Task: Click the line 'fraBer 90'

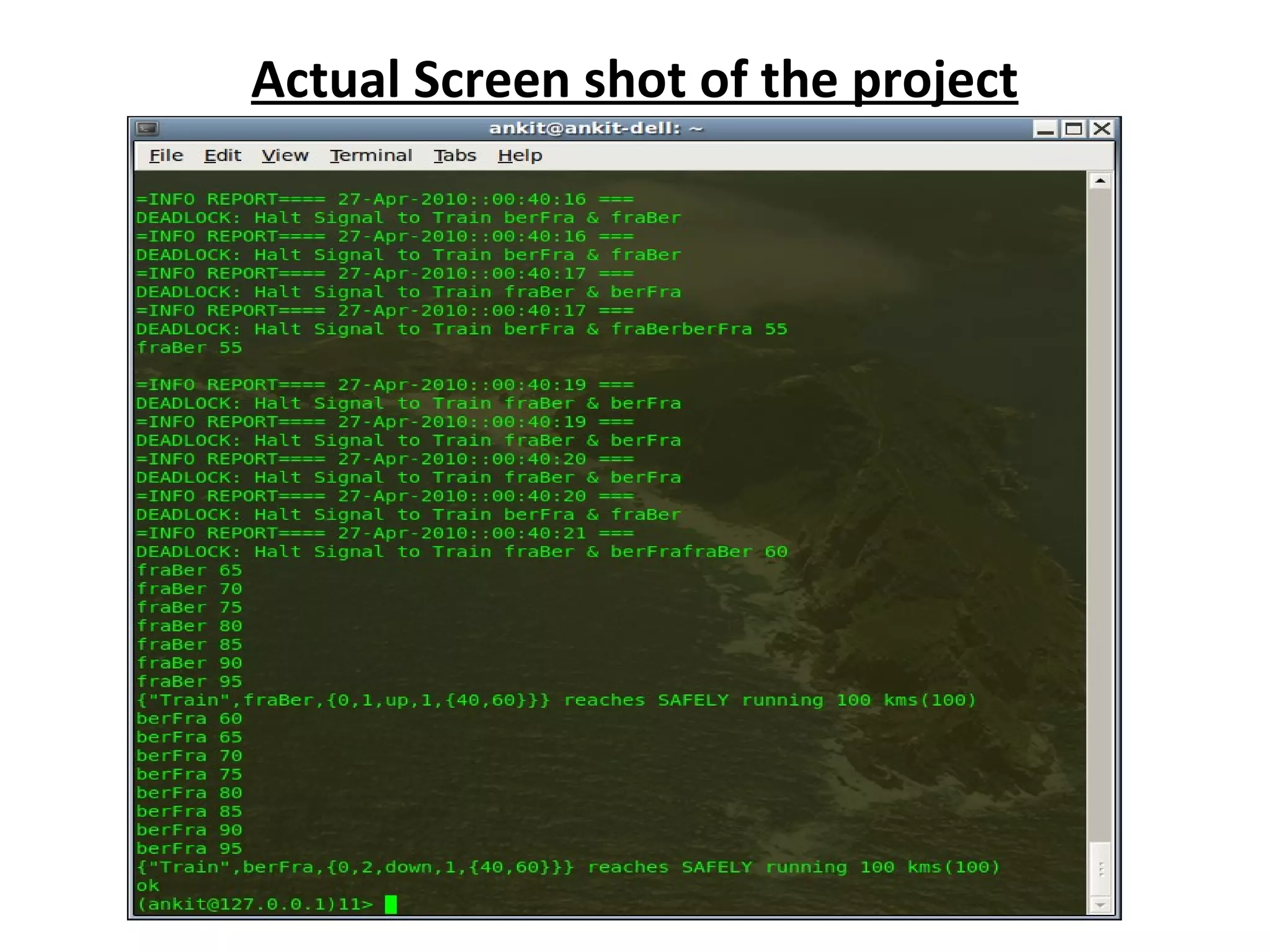Action: click(x=189, y=663)
